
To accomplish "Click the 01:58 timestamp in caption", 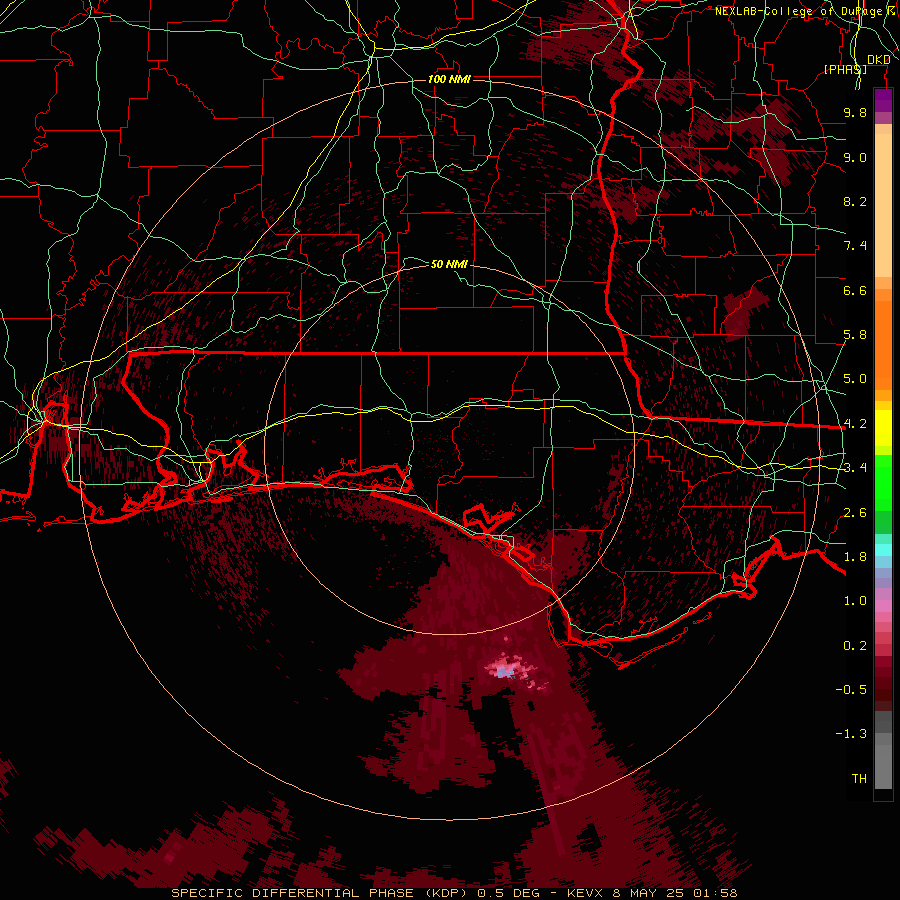I will (x=715, y=893).
